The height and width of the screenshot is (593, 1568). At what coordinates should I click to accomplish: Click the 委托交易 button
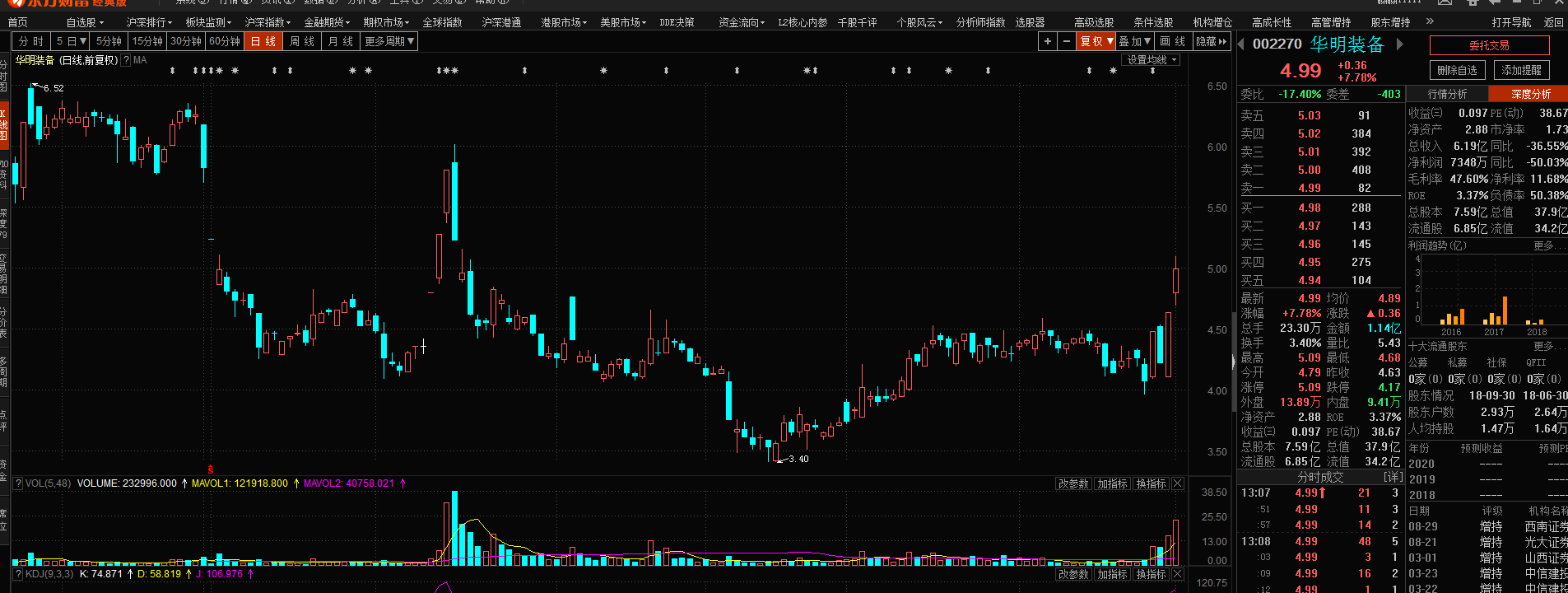pos(1489,45)
